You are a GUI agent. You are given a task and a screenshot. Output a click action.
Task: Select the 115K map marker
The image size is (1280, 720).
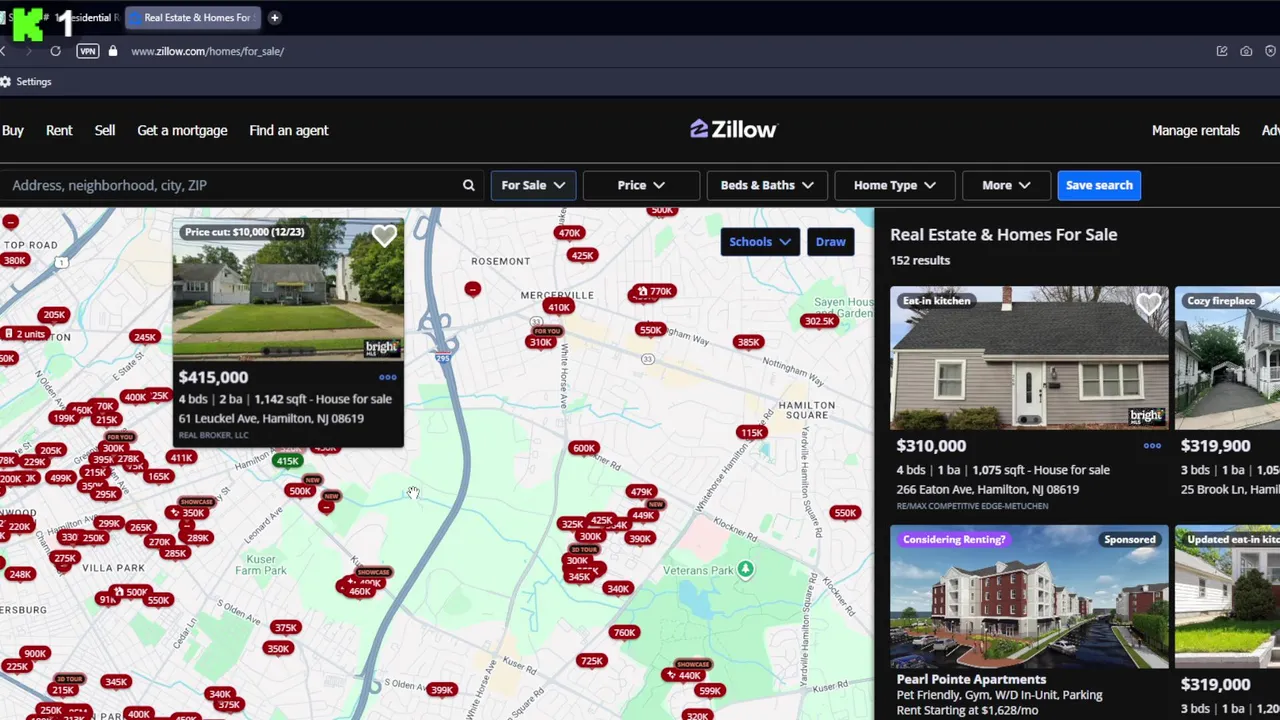(751, 432)
